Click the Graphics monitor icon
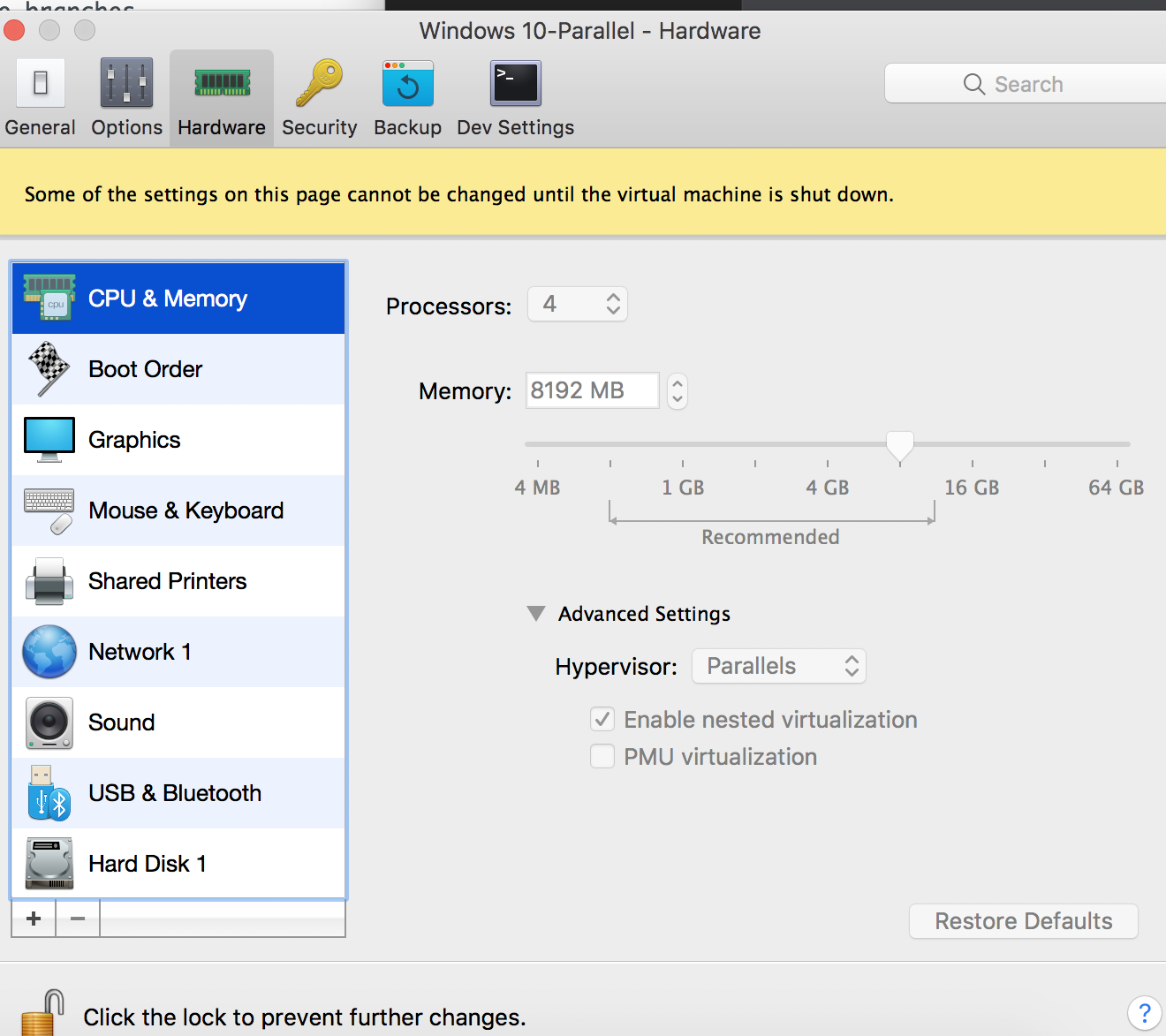 coord(49,439)
